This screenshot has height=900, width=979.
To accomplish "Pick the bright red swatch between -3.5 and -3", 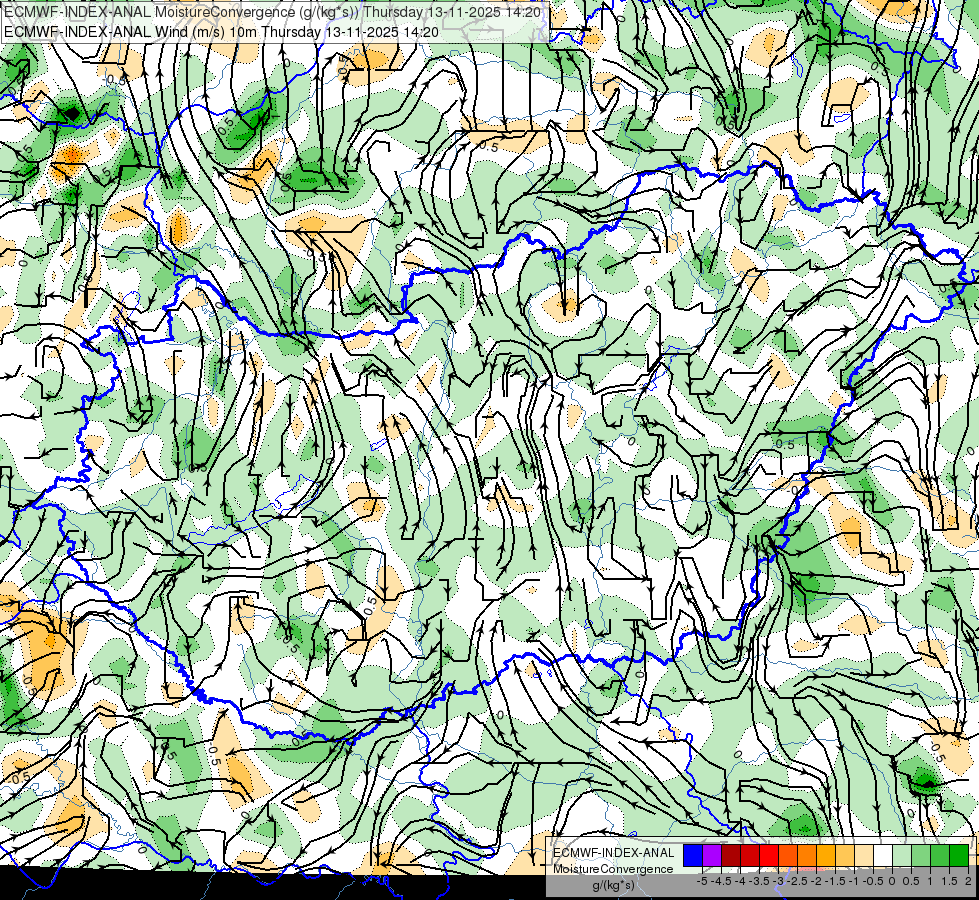I will coord(769,855).
